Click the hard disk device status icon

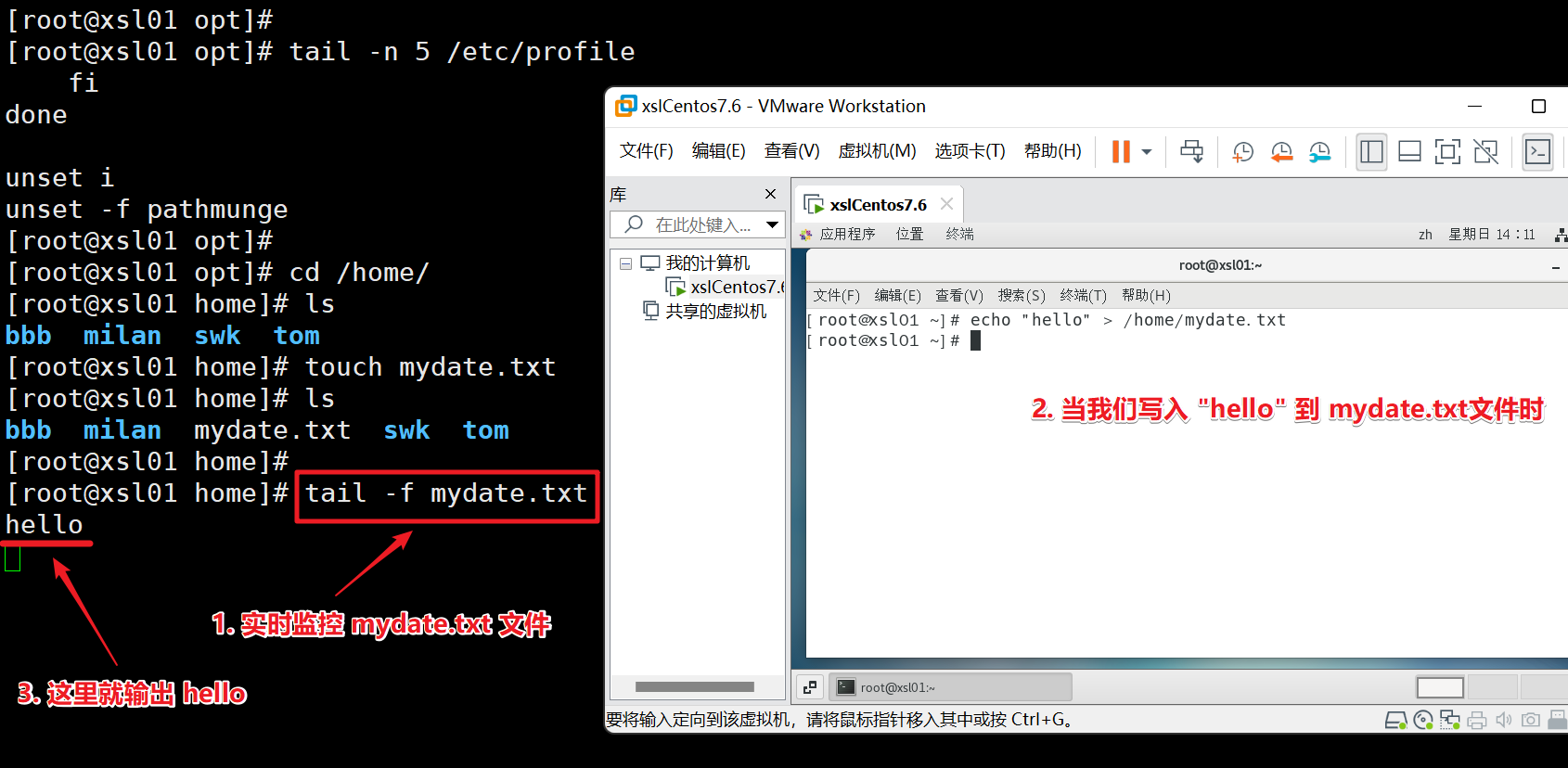click(1395, 721)
